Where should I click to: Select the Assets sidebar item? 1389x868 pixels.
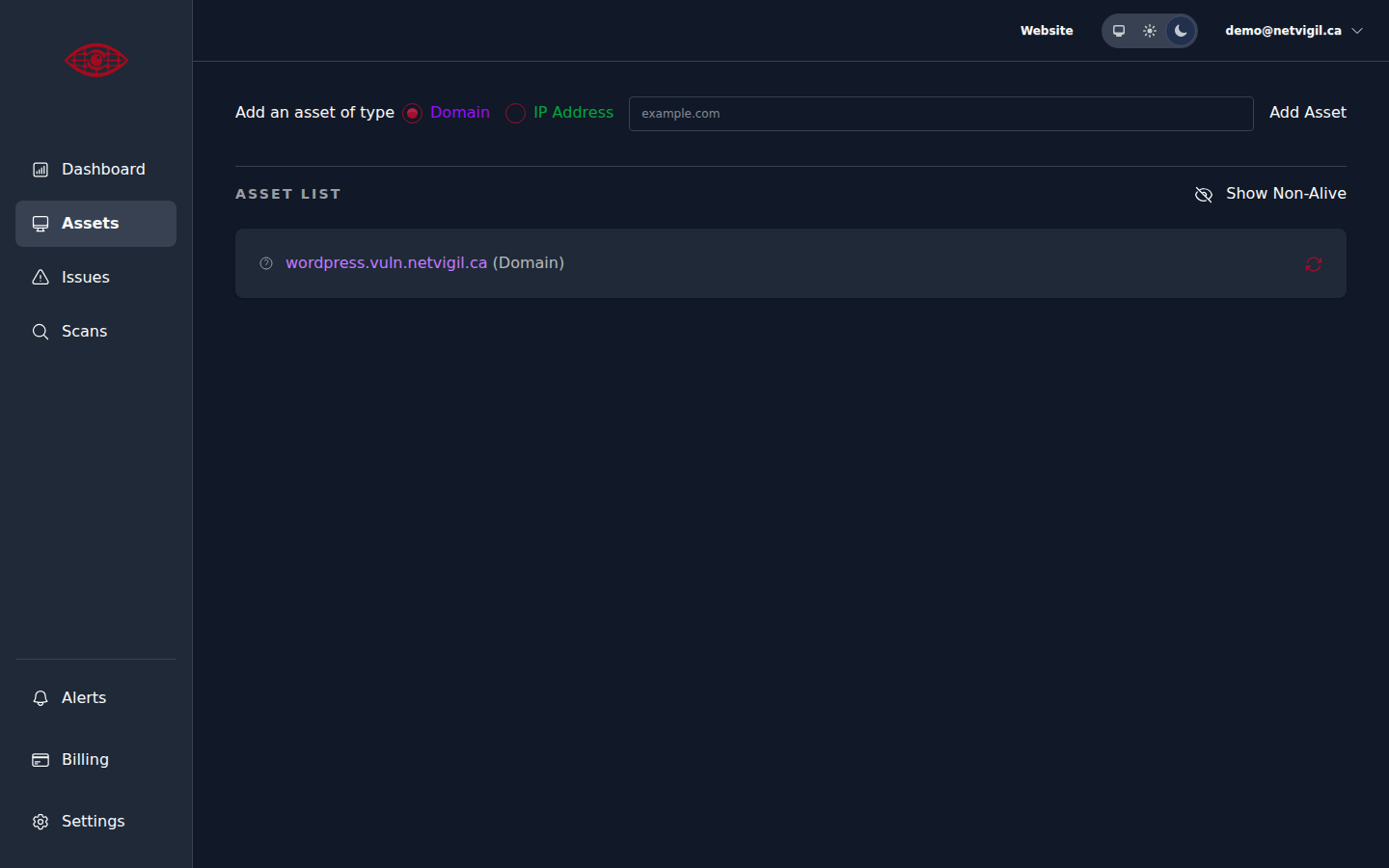pyautogui.click(x=95, y=224)
